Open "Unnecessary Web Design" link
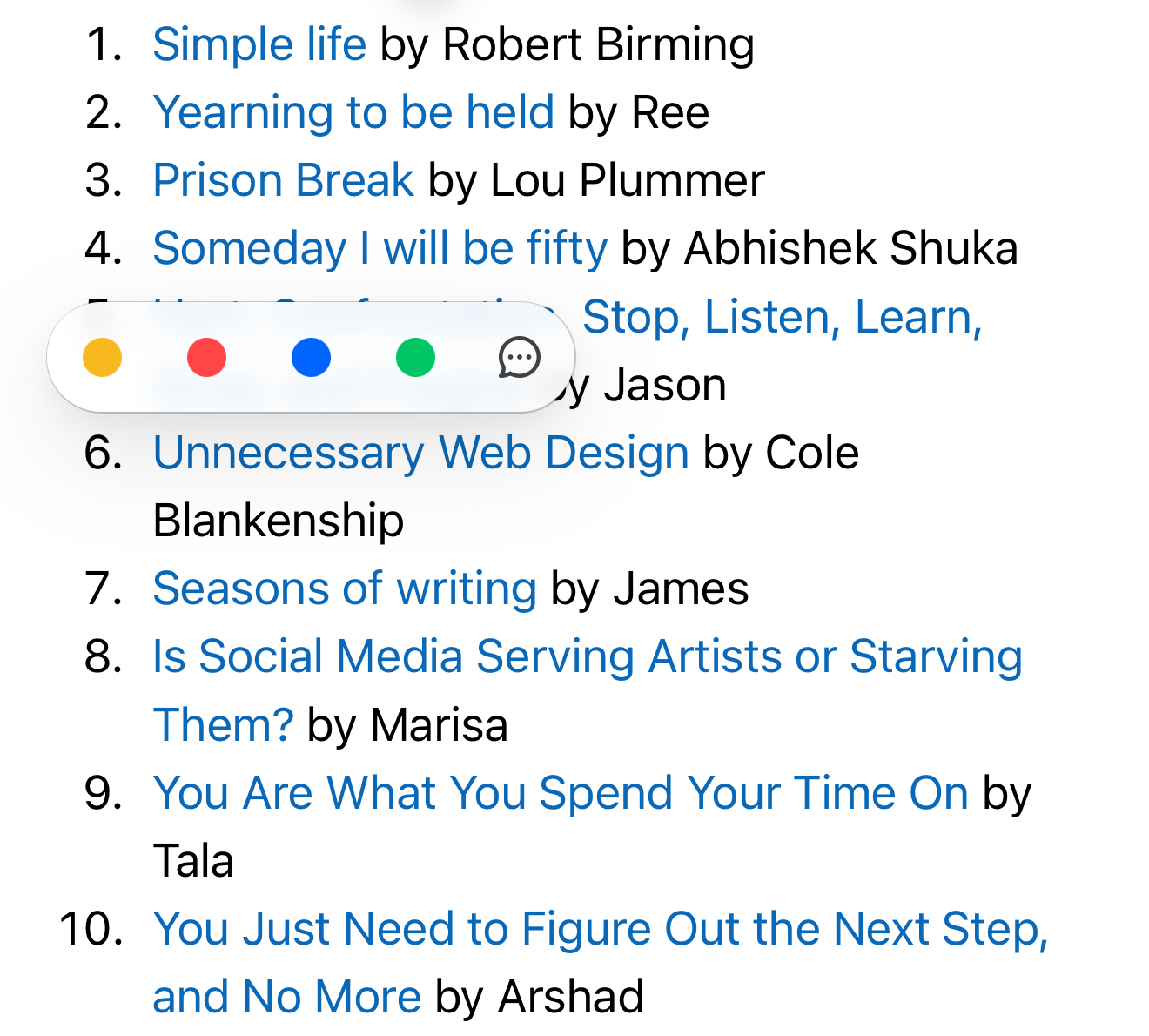Image resolution: width=1149 pixels, height=1036 pixels. pos(420,453)
